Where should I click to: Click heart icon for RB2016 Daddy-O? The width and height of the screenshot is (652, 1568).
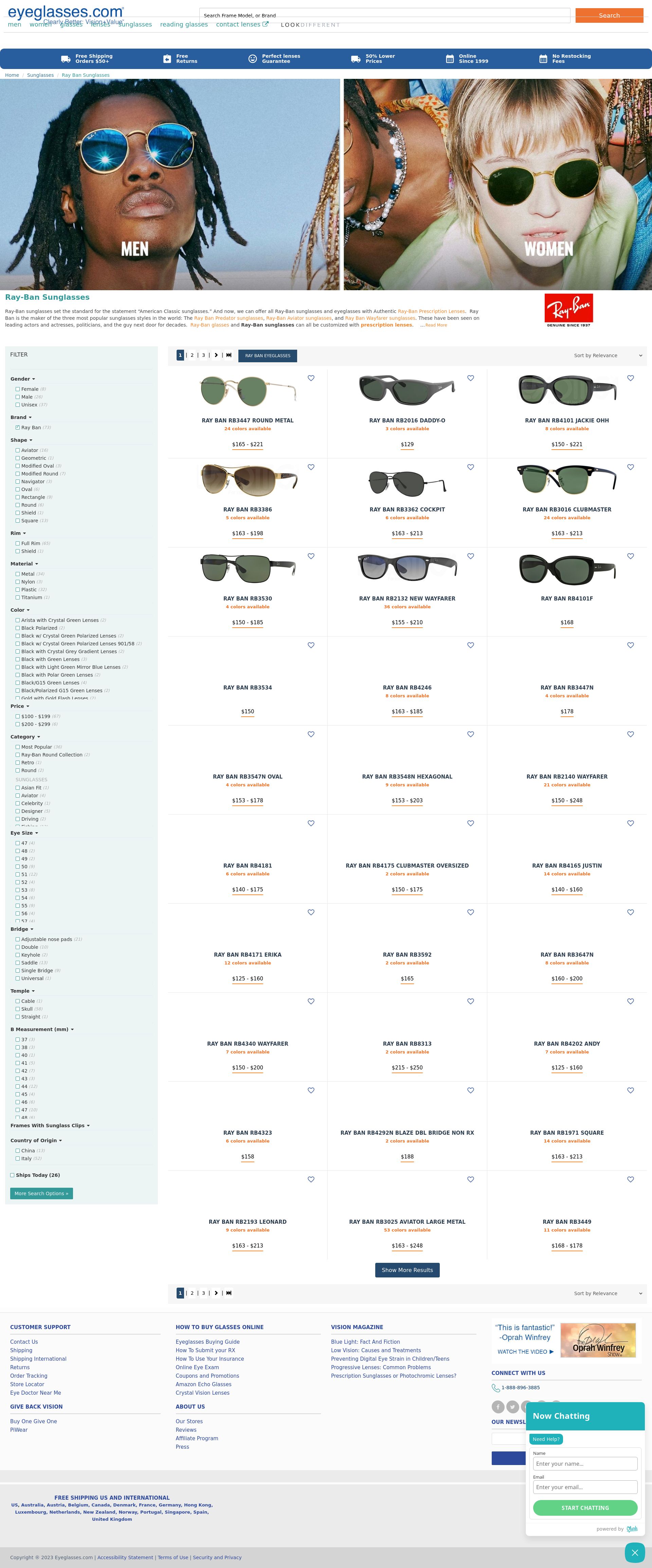click(x=470, y=378)
